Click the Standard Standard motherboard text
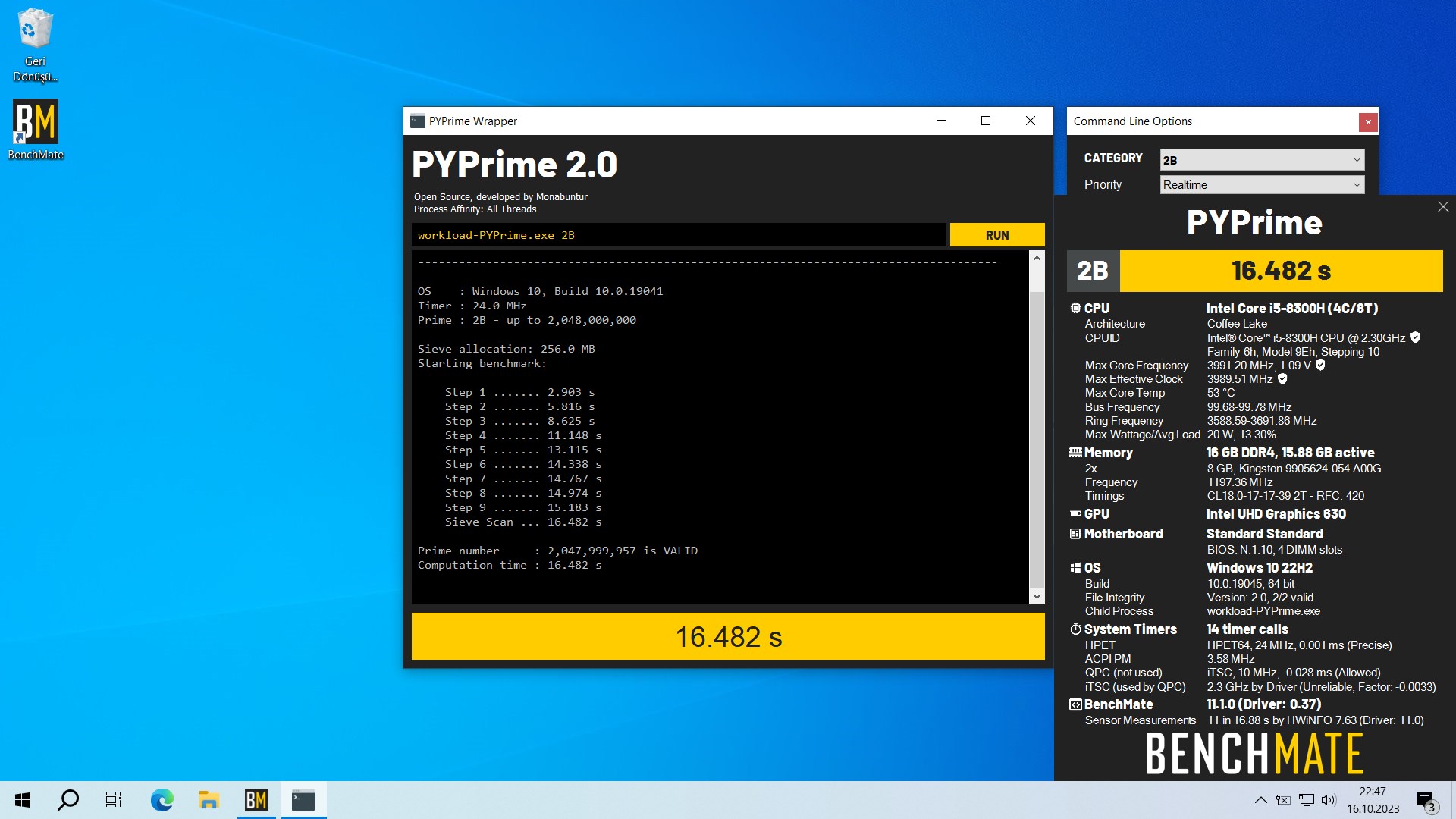 pos(1264,534)
